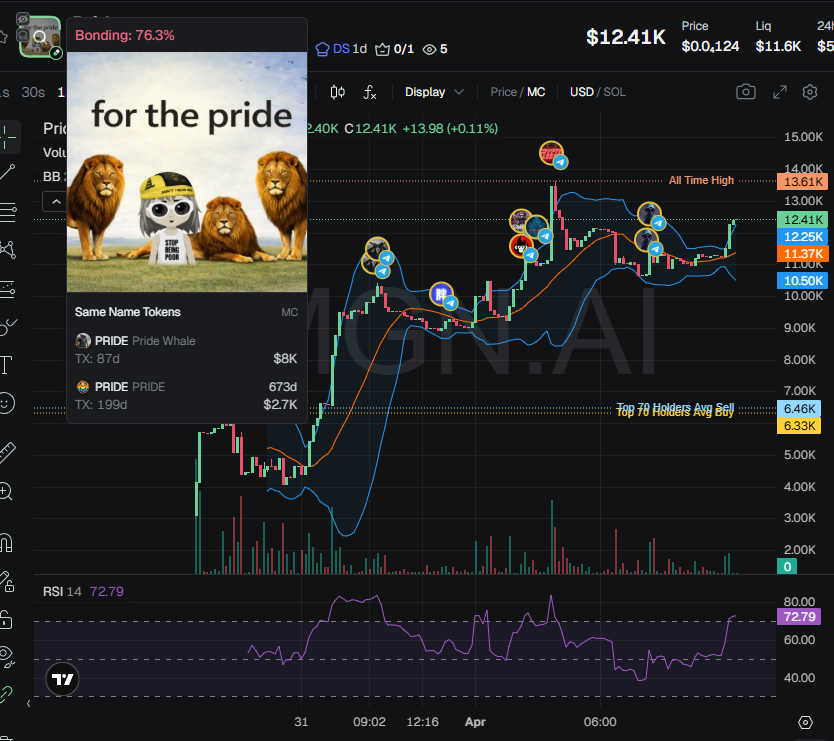Select the Text annotation tool
This screenshot has height=741, width=834.
tap(5, 365)
